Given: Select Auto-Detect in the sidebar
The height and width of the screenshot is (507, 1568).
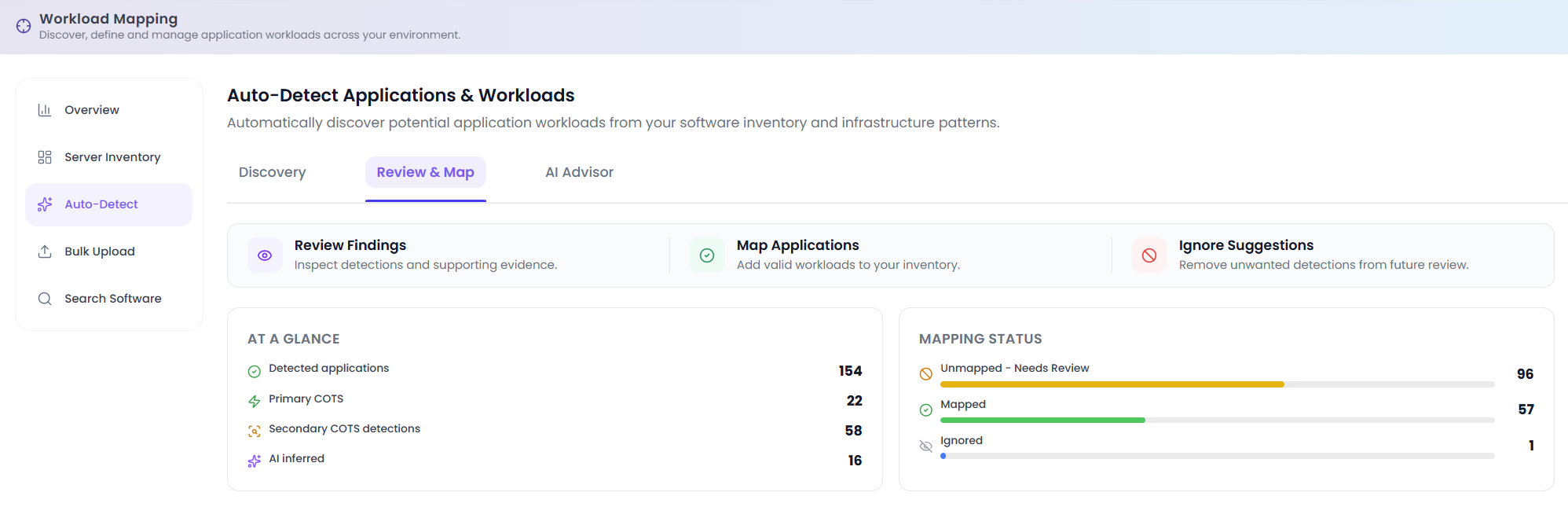Looking at the screenshot, I should (108, 204).
